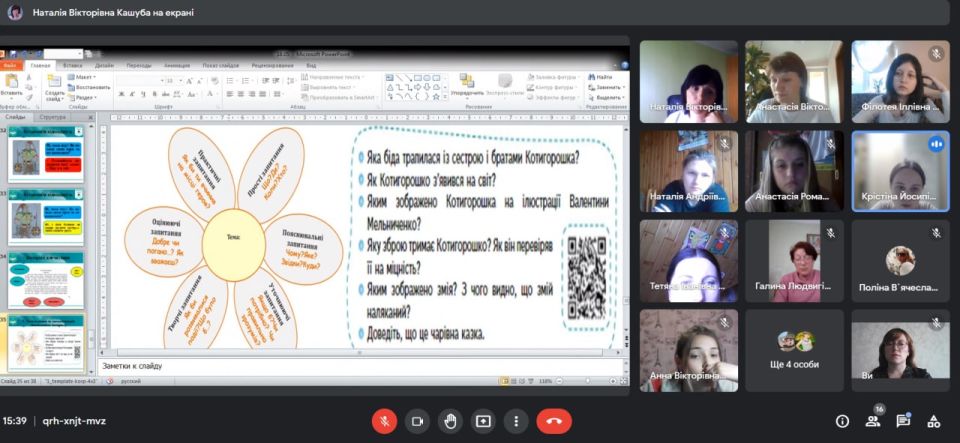The width and height of the screenshot is (960, 443).
Task: Switch to the Главная ribbon tab
Action: point(40,65)
